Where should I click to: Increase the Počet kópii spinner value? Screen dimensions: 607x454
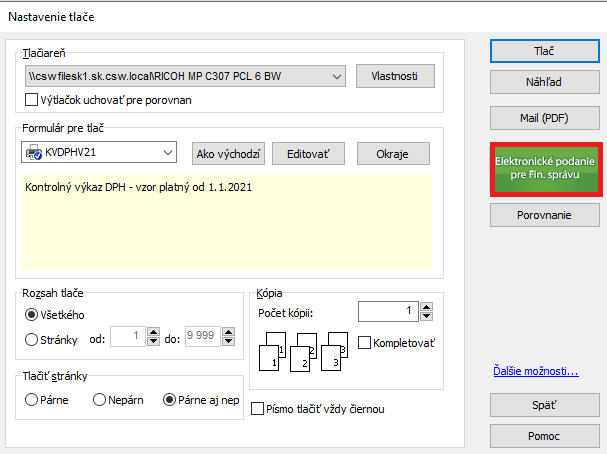click(x=429, y=307)
